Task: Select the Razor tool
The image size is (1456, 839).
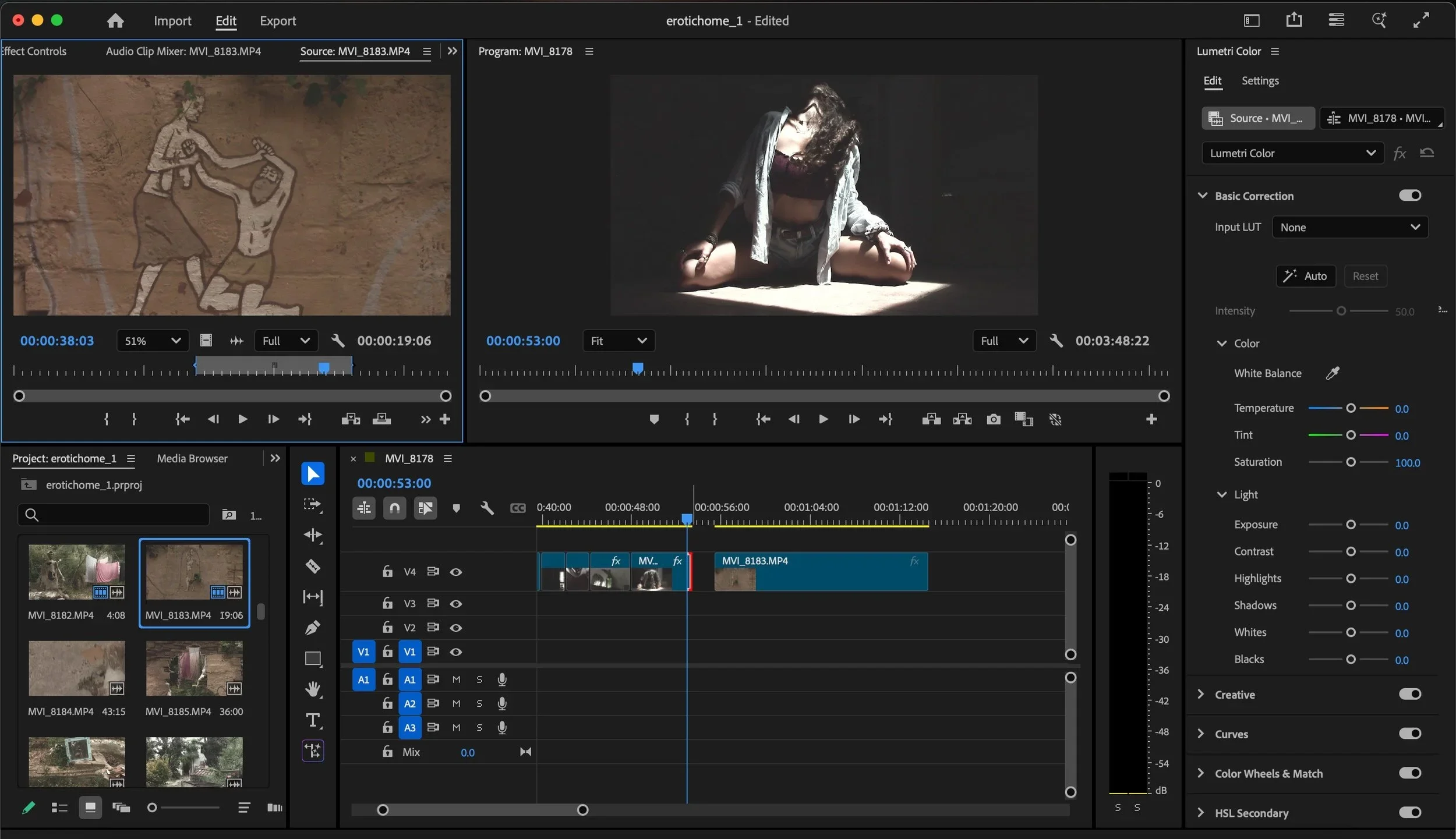Action: (x=313, y=566)
